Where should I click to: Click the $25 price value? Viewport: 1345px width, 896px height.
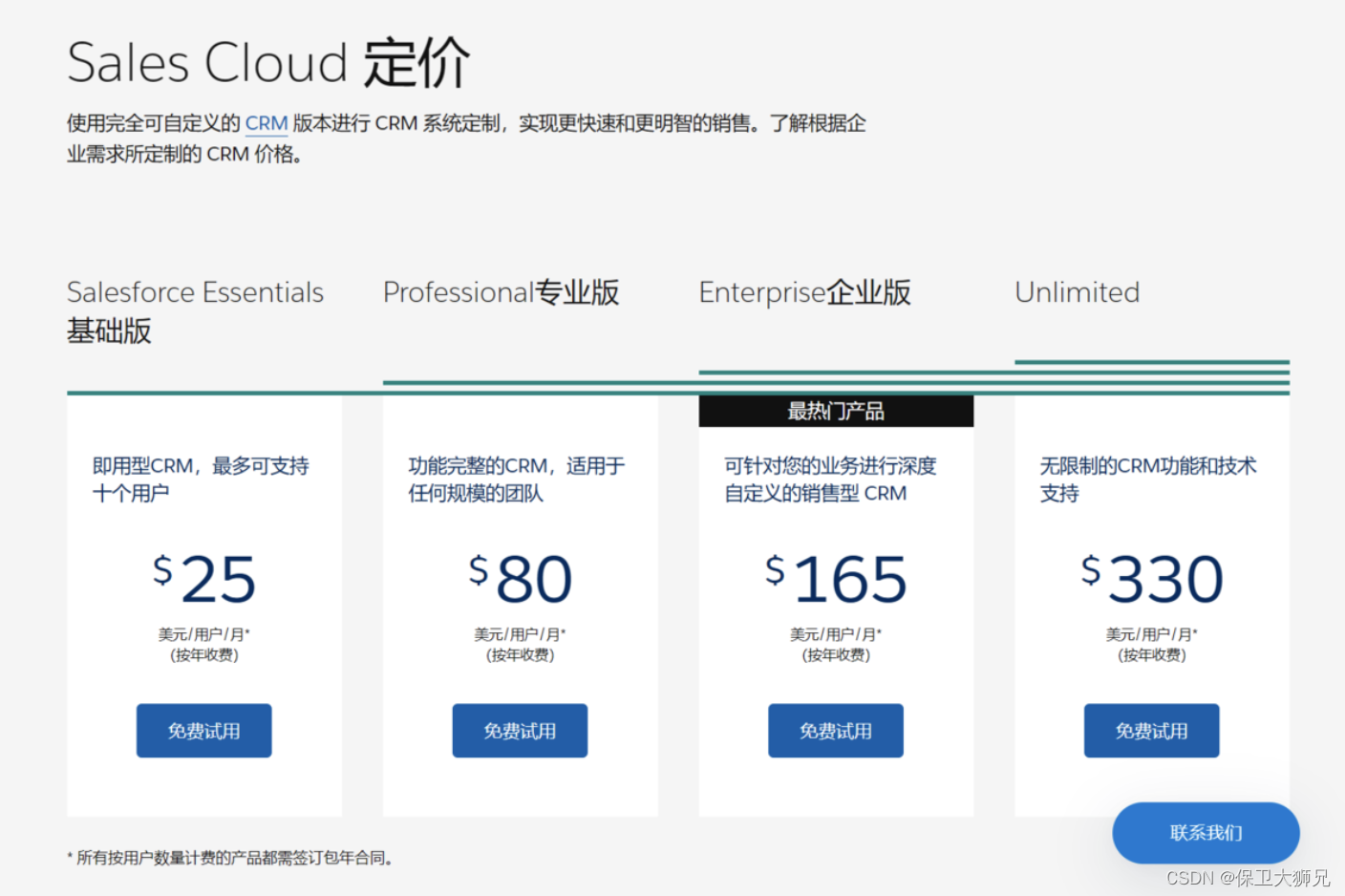coord(204,579)
